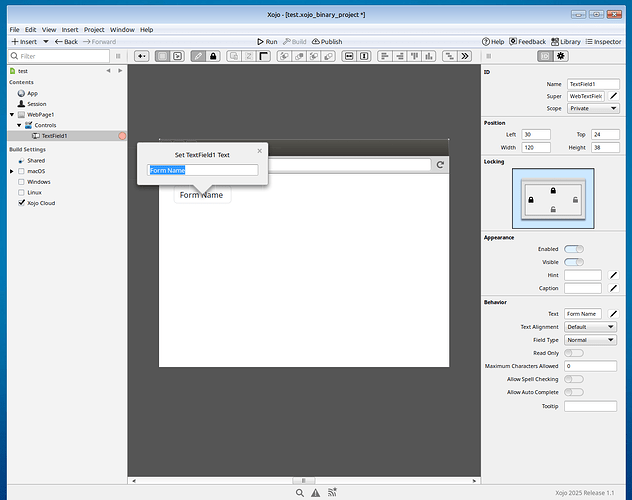The height and width of the screenshot is (500, 632).
Task: Toggle the right lock in Locking diagram
Action: (575, 199)
